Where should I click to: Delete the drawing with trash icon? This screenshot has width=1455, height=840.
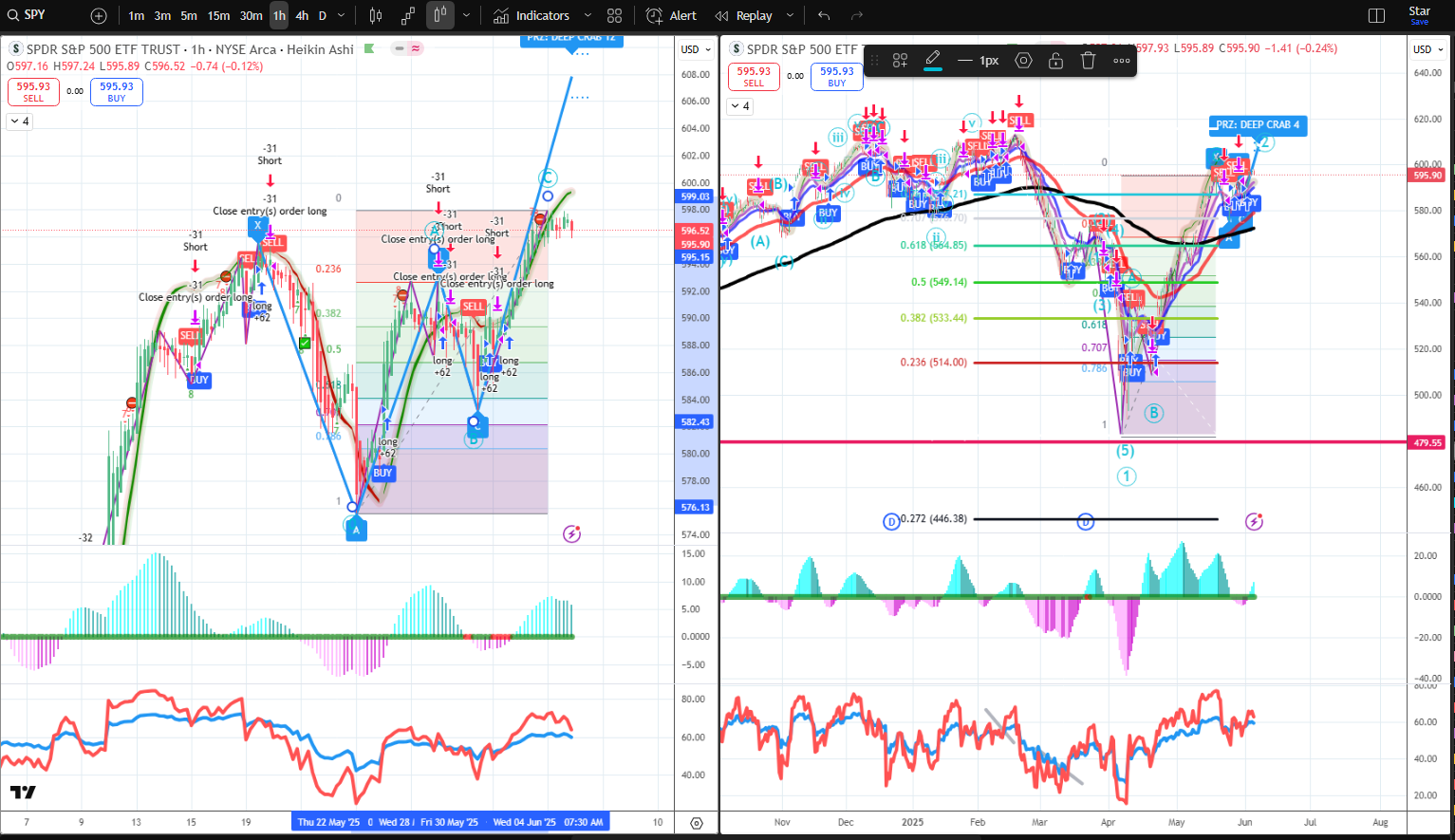click(x=1089, y=61)
